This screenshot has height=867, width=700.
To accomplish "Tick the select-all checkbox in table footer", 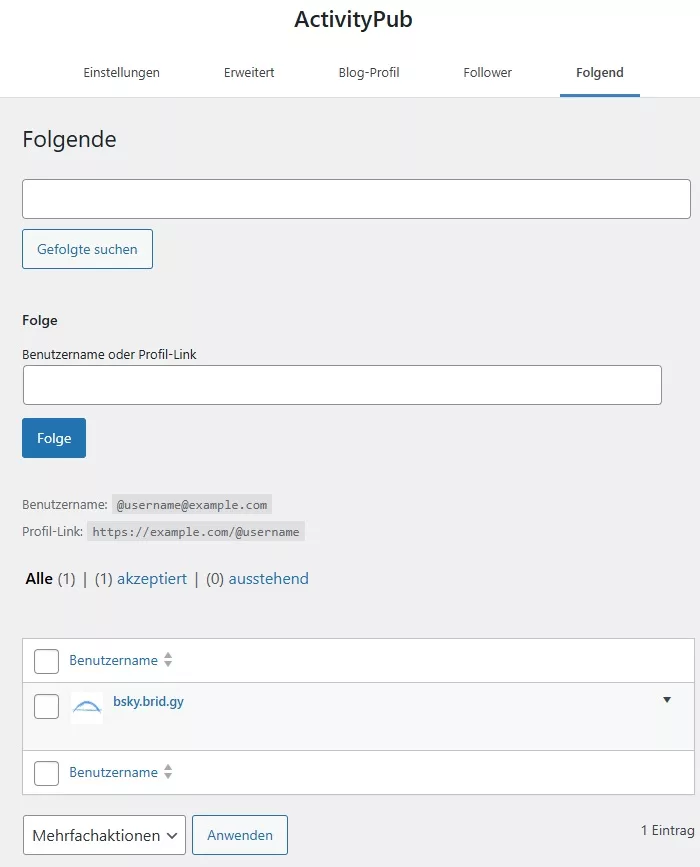I will point(46,773).
